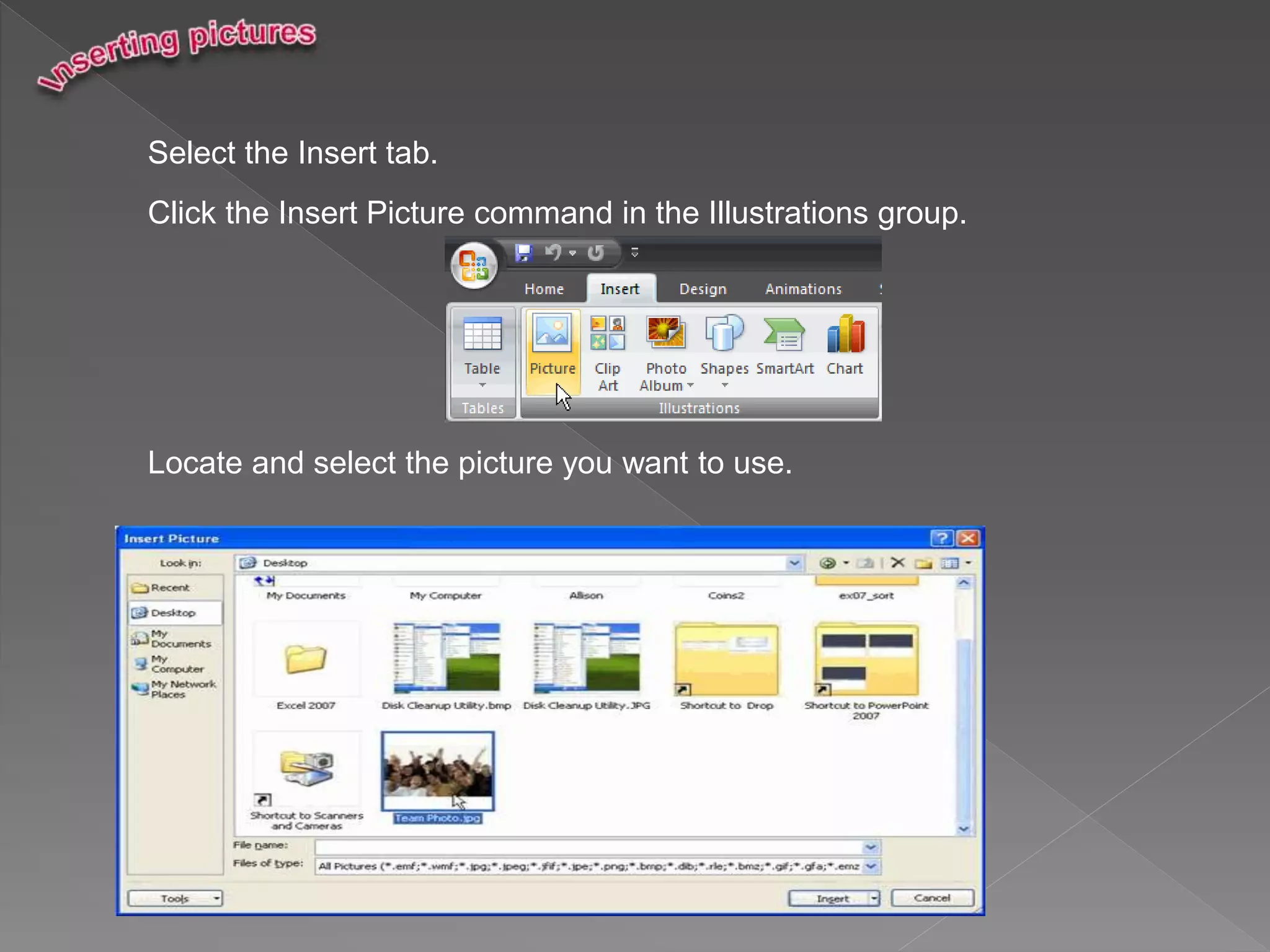Click the ex07_sort item label
The width and height of the screenshot is (1270, 952).
click(866, 595)
